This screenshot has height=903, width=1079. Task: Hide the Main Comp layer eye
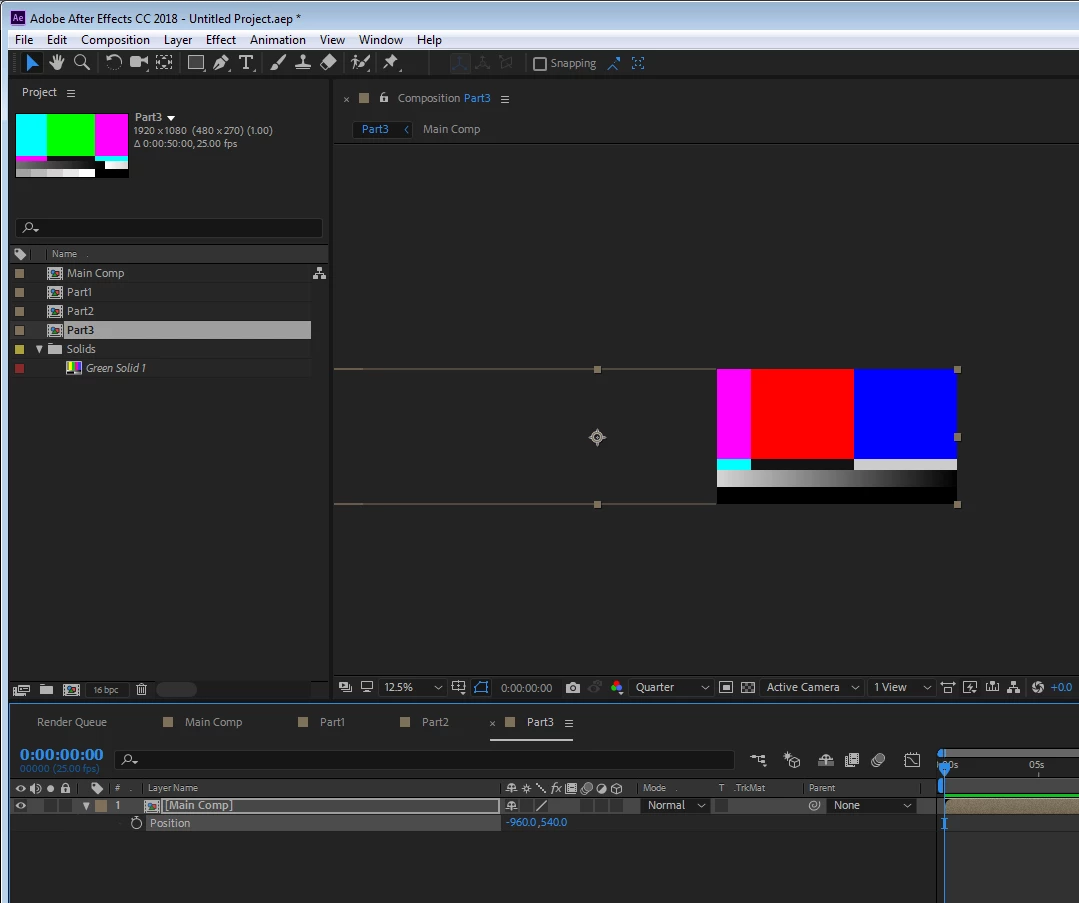[x=21, y=806]
